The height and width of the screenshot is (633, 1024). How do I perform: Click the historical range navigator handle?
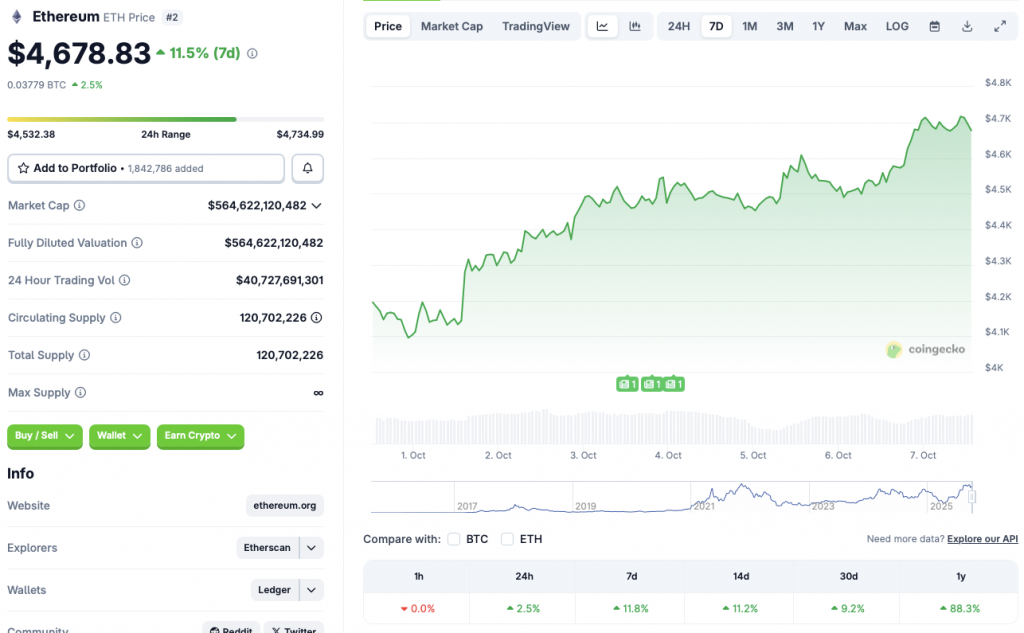[970, 496]
